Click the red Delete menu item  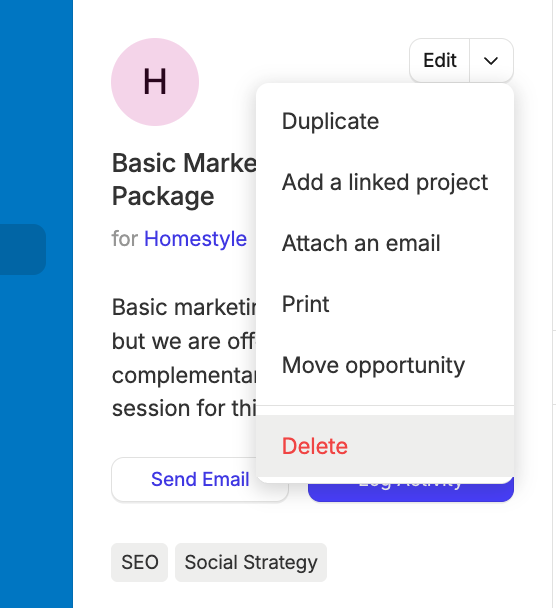click(385, 446)
